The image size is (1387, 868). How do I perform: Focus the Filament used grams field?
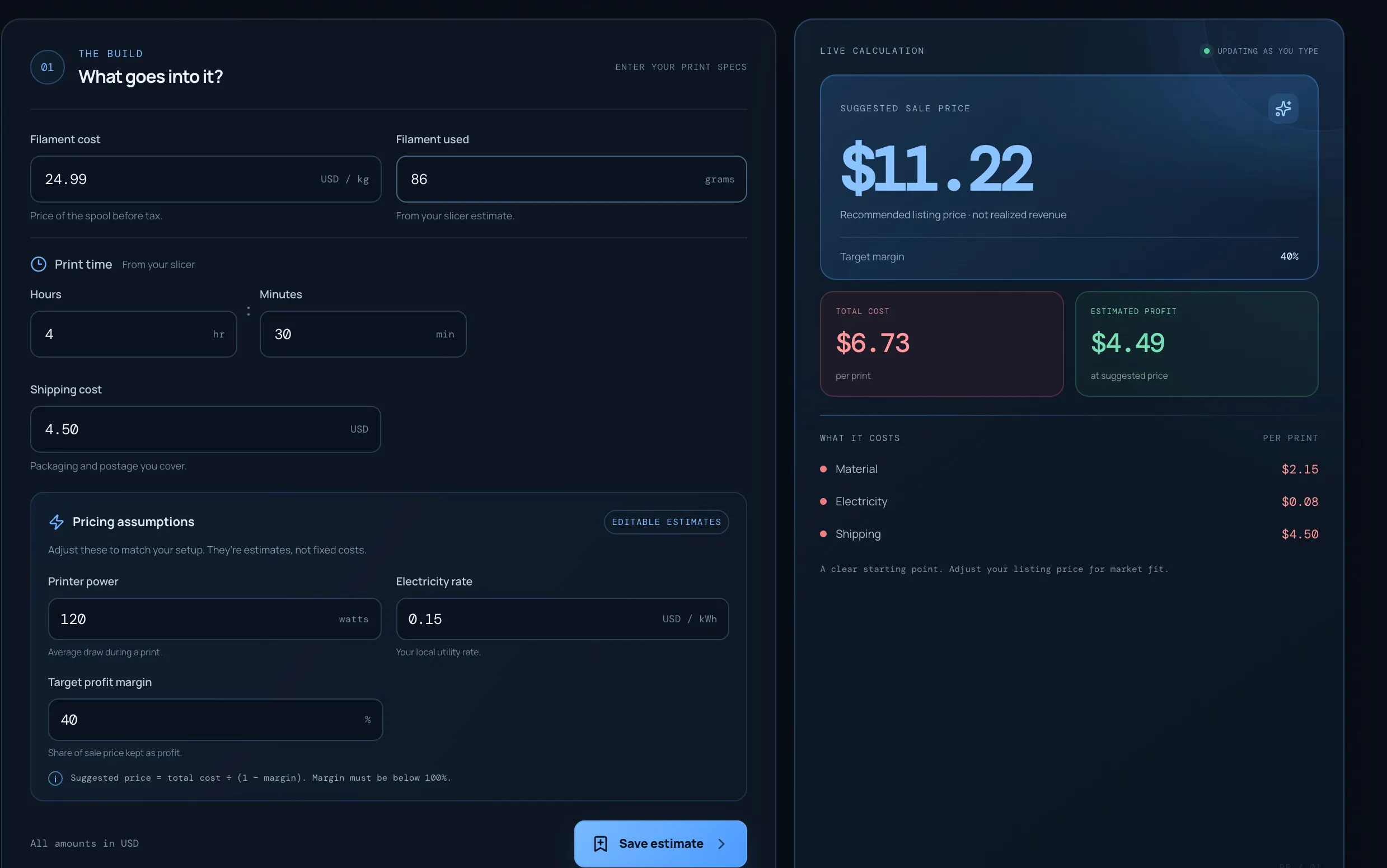[571, 179]
